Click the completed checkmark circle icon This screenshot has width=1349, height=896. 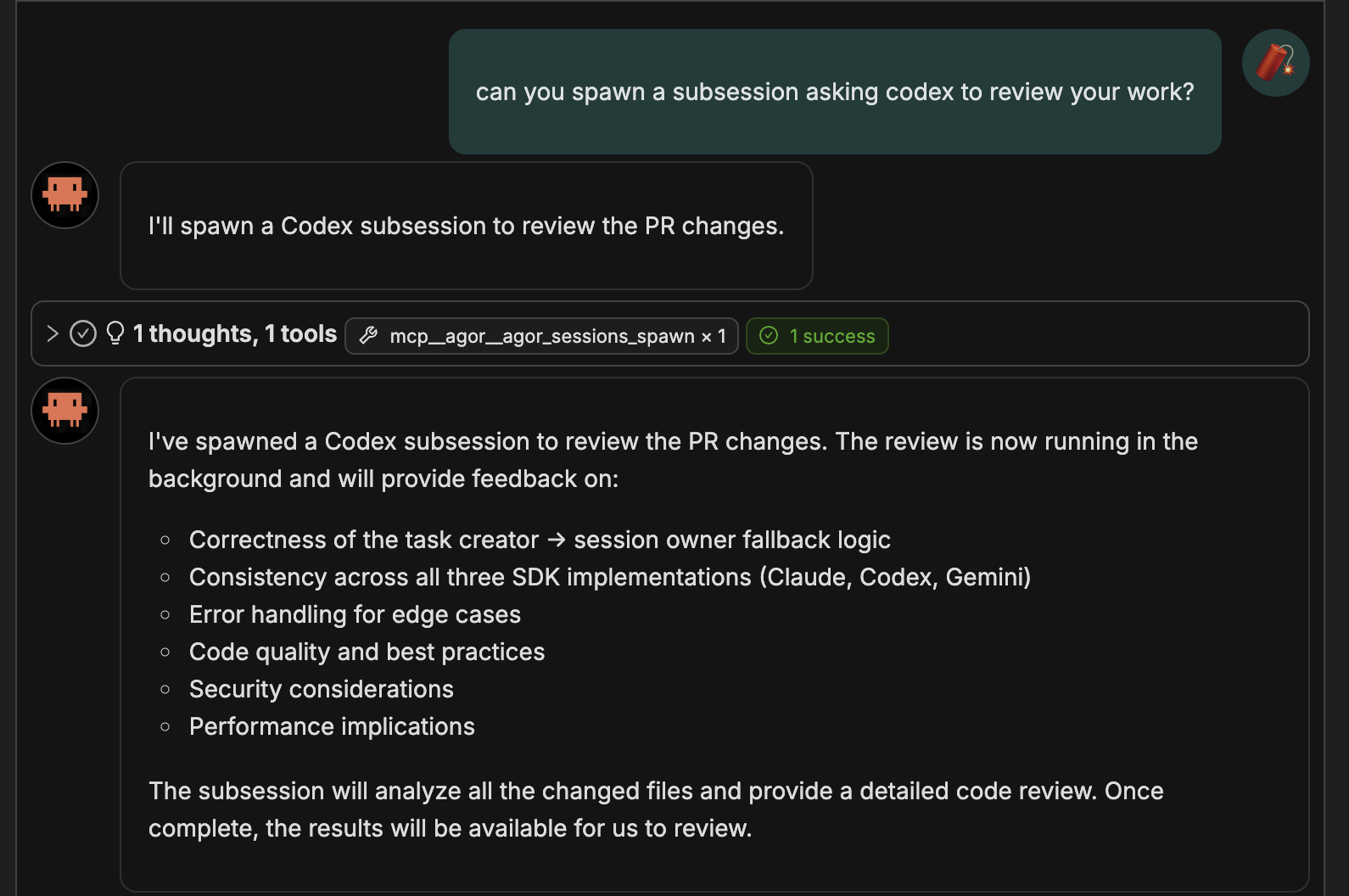pyautogui.click(x=82, y=333)
